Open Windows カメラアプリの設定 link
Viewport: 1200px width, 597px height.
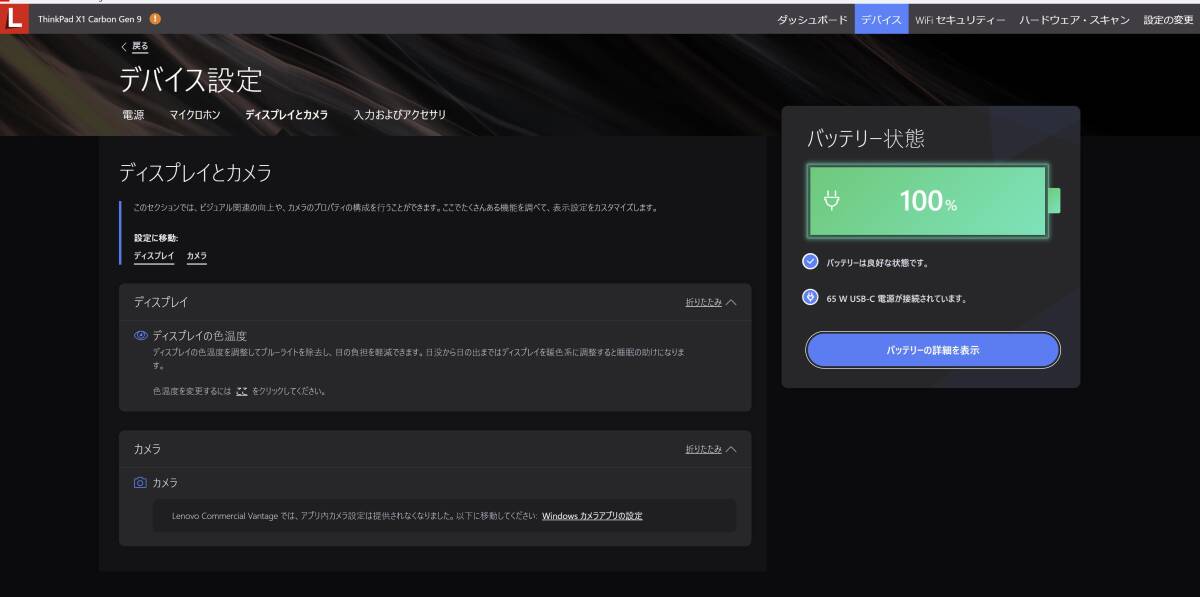[592, 516]
